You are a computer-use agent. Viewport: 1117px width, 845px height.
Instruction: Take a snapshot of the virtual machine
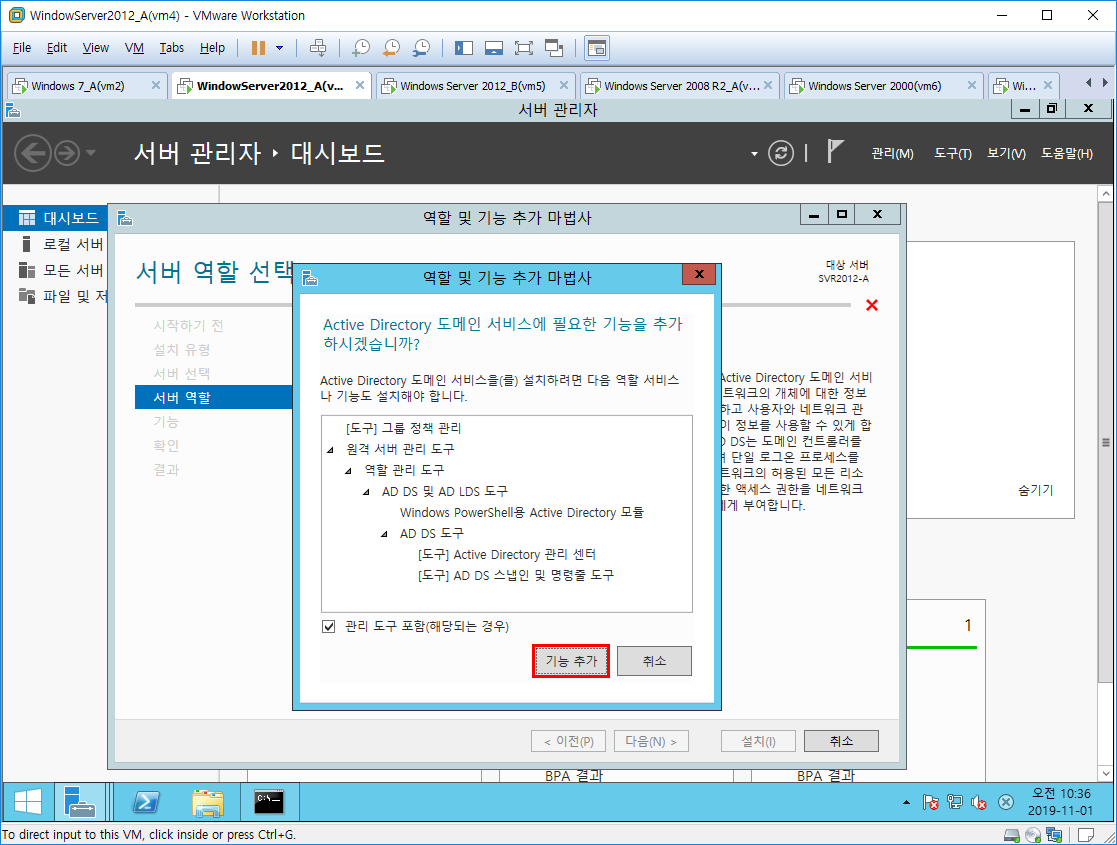[361, 48]
